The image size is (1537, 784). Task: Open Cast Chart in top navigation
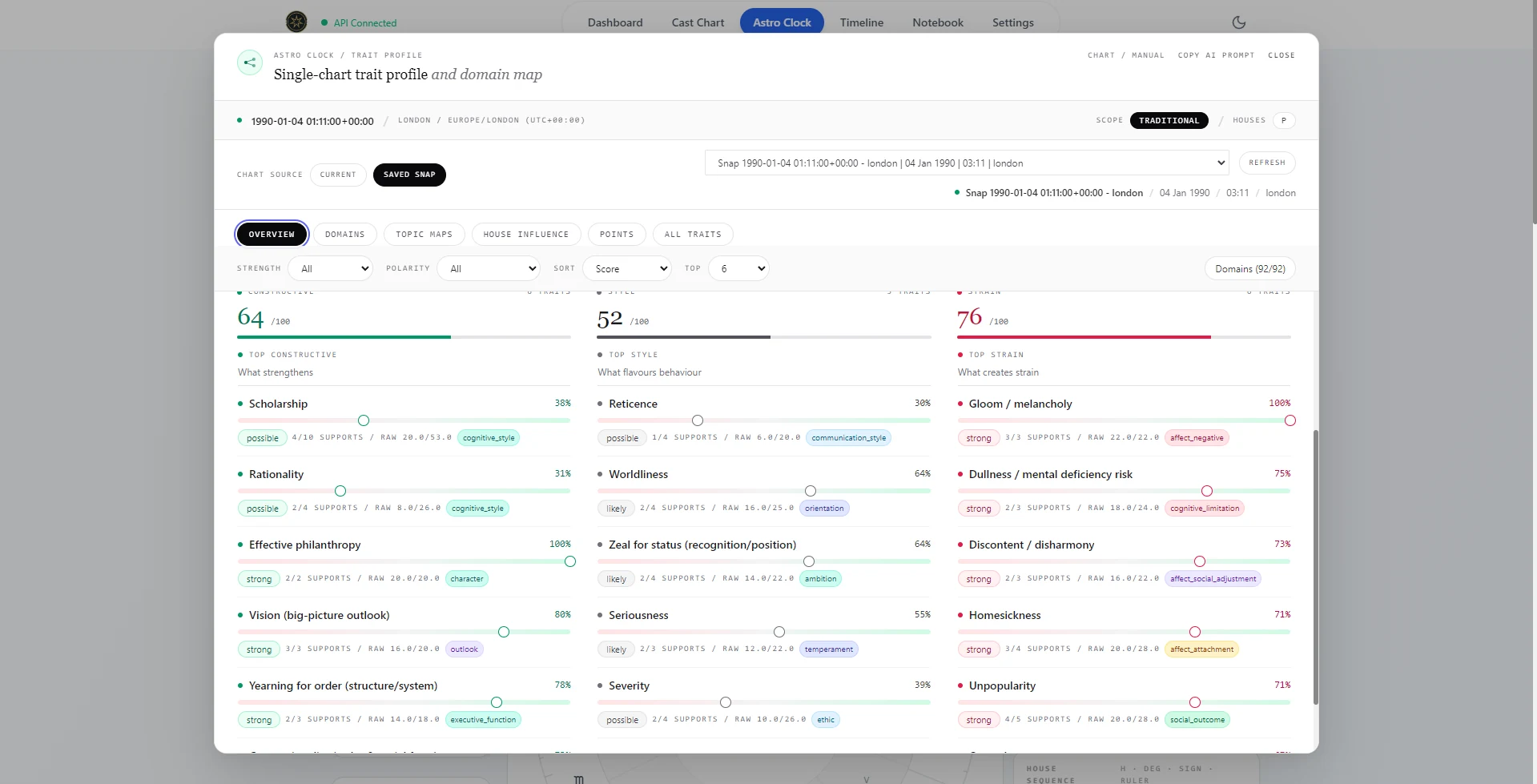point(698,22)
